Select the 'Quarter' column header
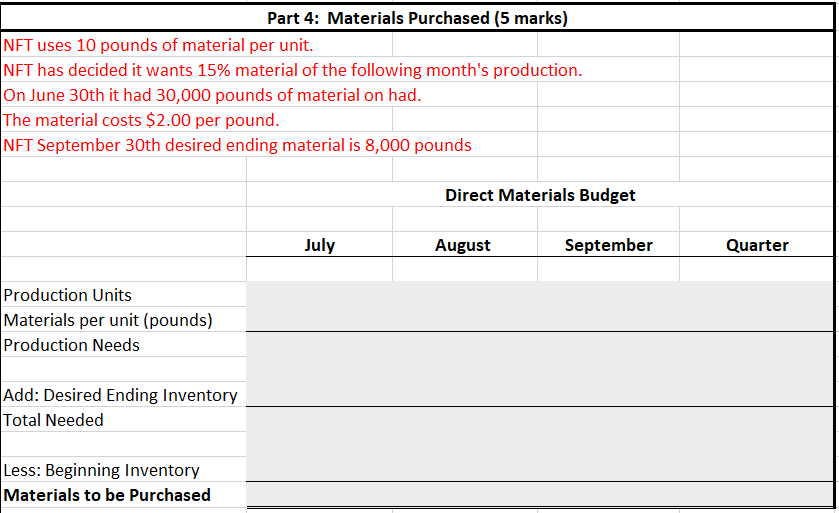The width and height of the screenshot is (839, 513). (757, 244)
